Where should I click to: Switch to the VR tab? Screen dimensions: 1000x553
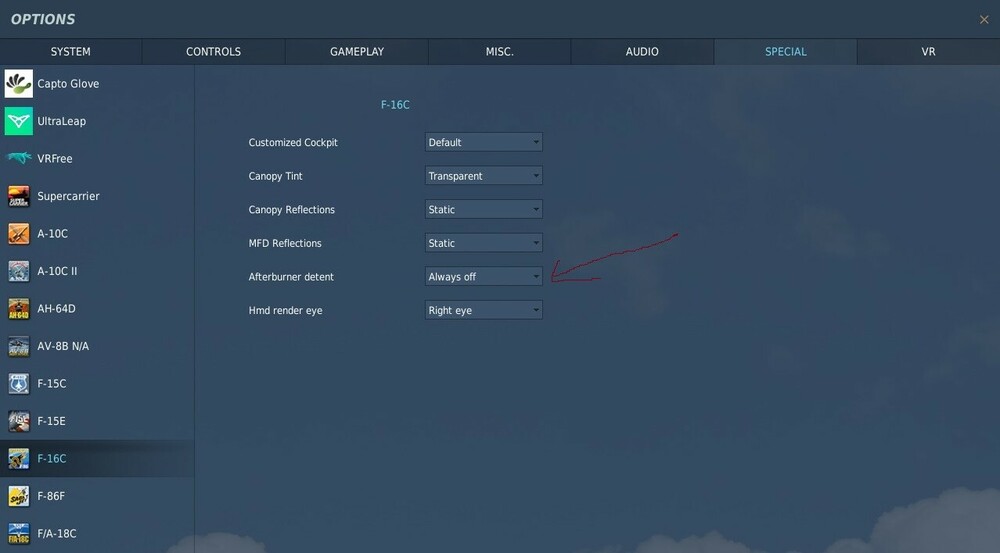(929, 52)
